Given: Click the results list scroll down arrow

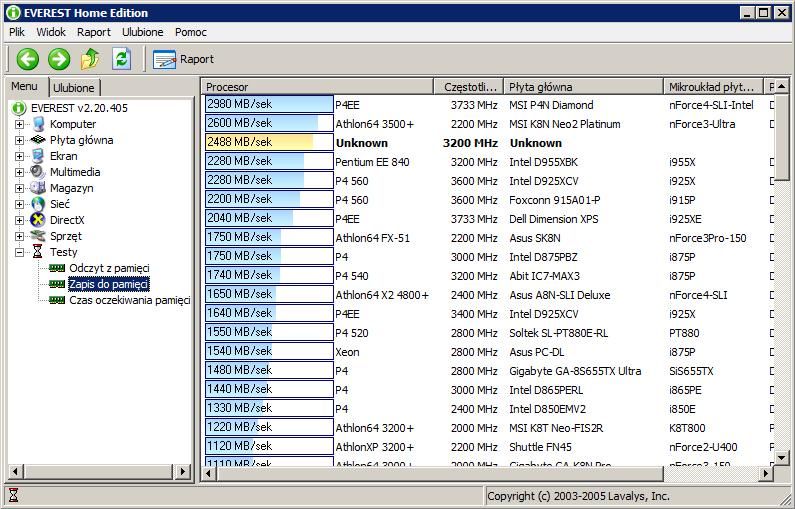Looking at the screenshot, I should (781, 458).
